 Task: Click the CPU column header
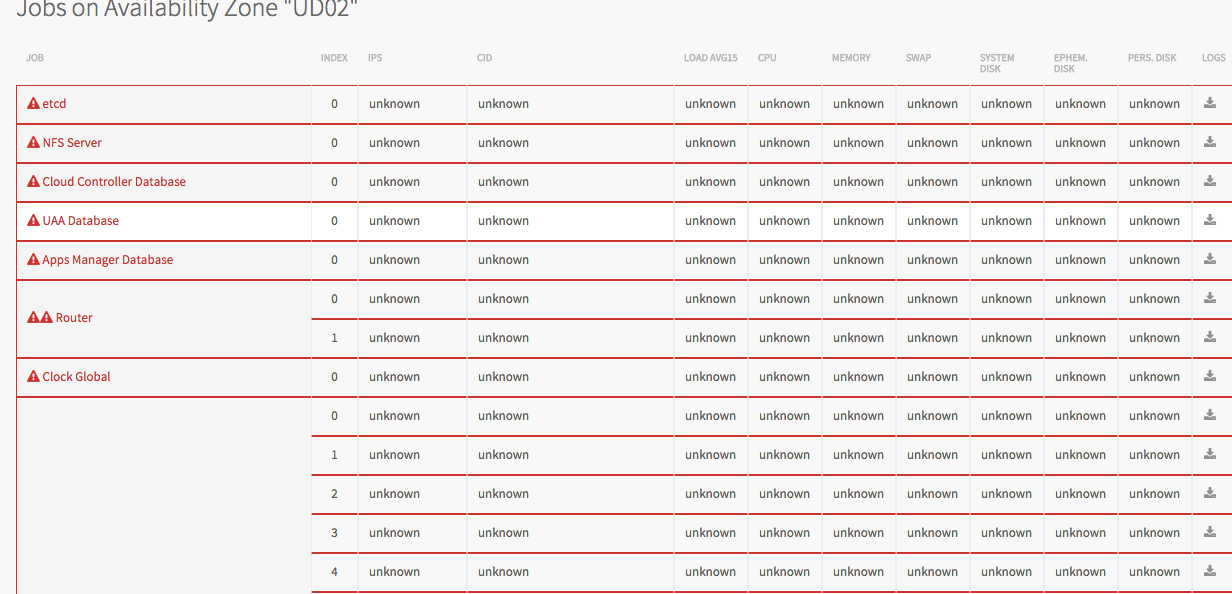767,58
